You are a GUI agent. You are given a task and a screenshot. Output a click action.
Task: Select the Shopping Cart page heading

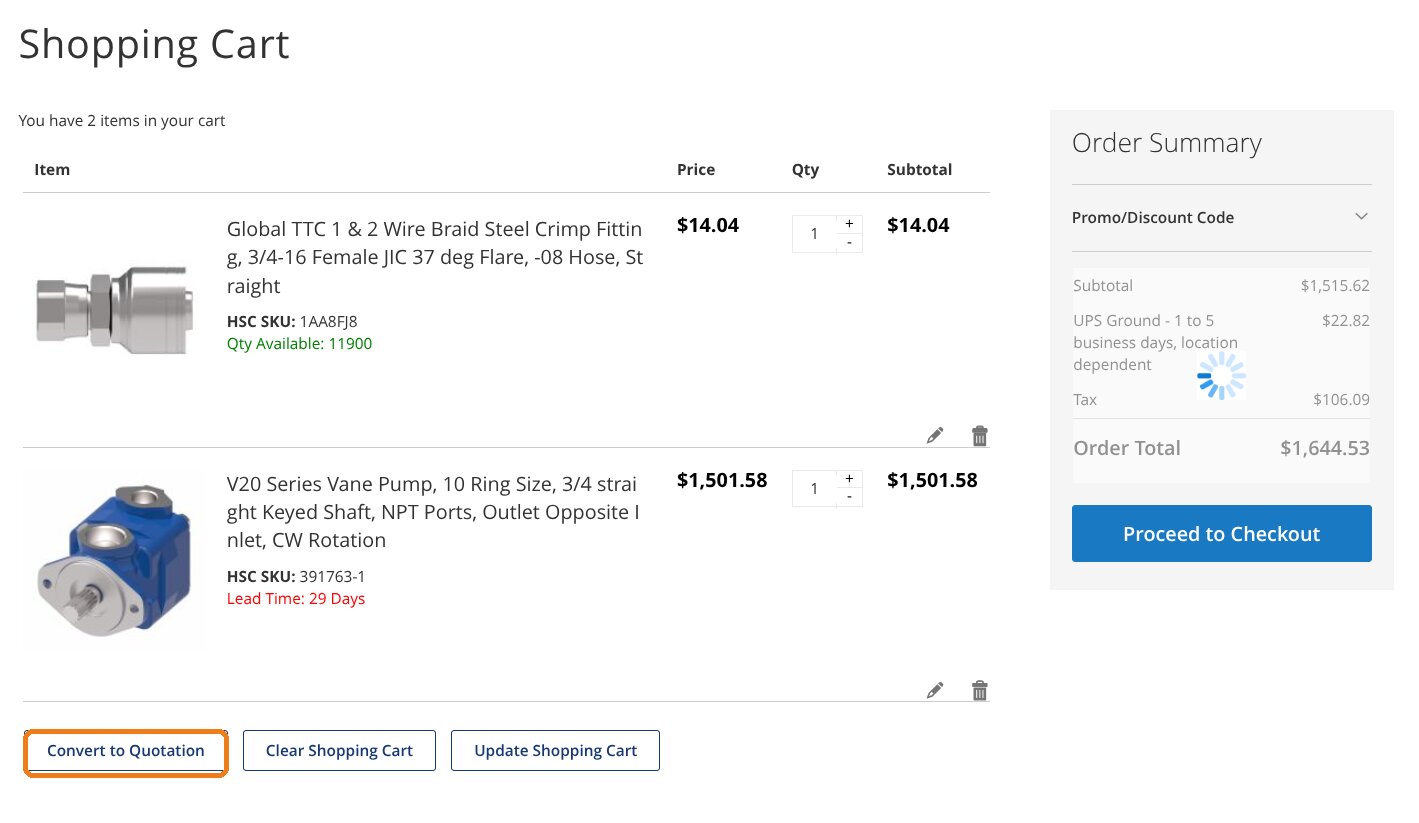click(154, 45)
